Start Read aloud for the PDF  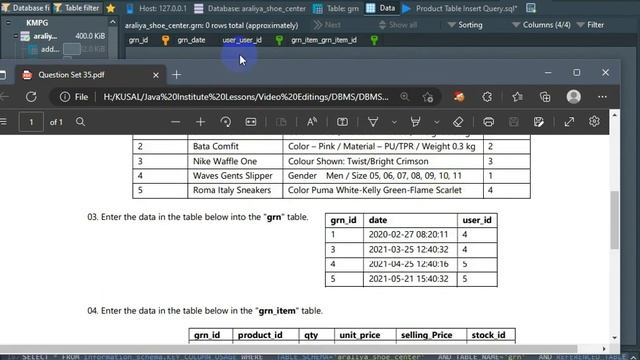(x=312, y=122)
